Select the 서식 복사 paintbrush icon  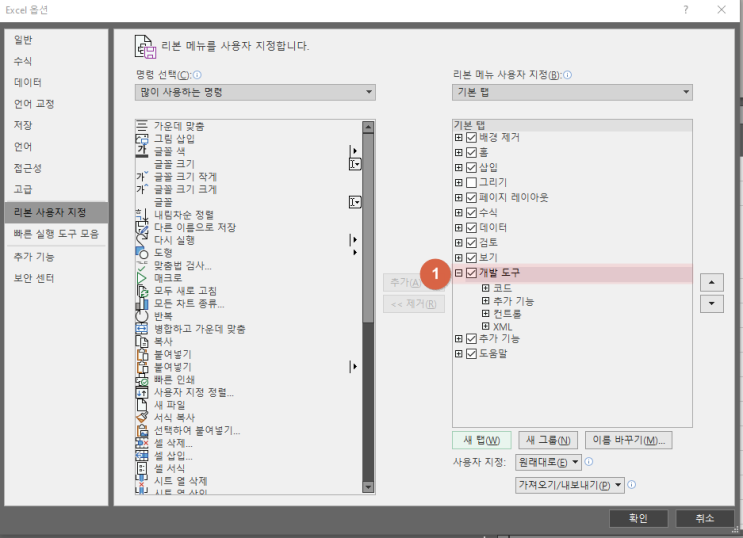(142, 418)
